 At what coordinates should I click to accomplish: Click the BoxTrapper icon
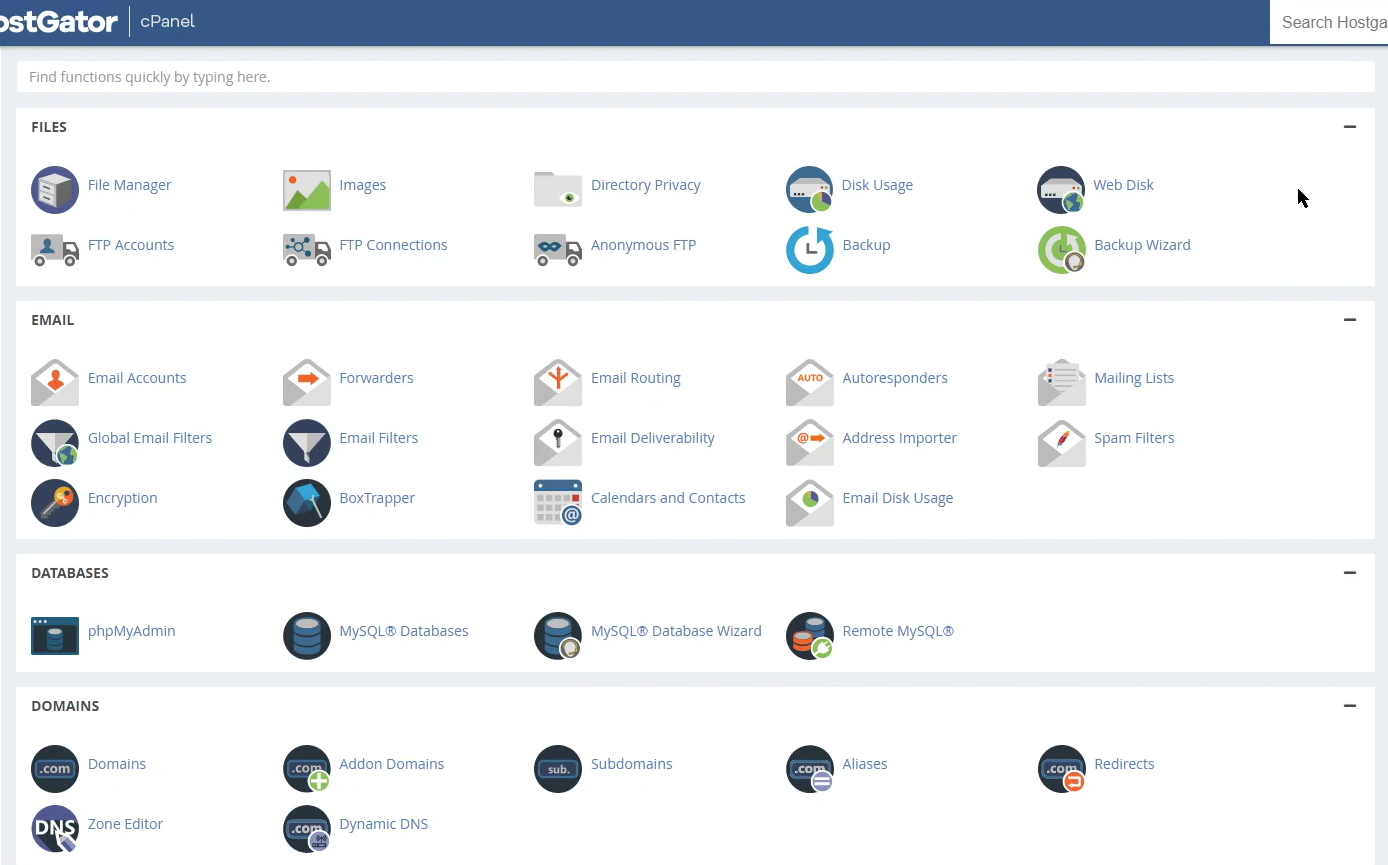tap(307, 503)
